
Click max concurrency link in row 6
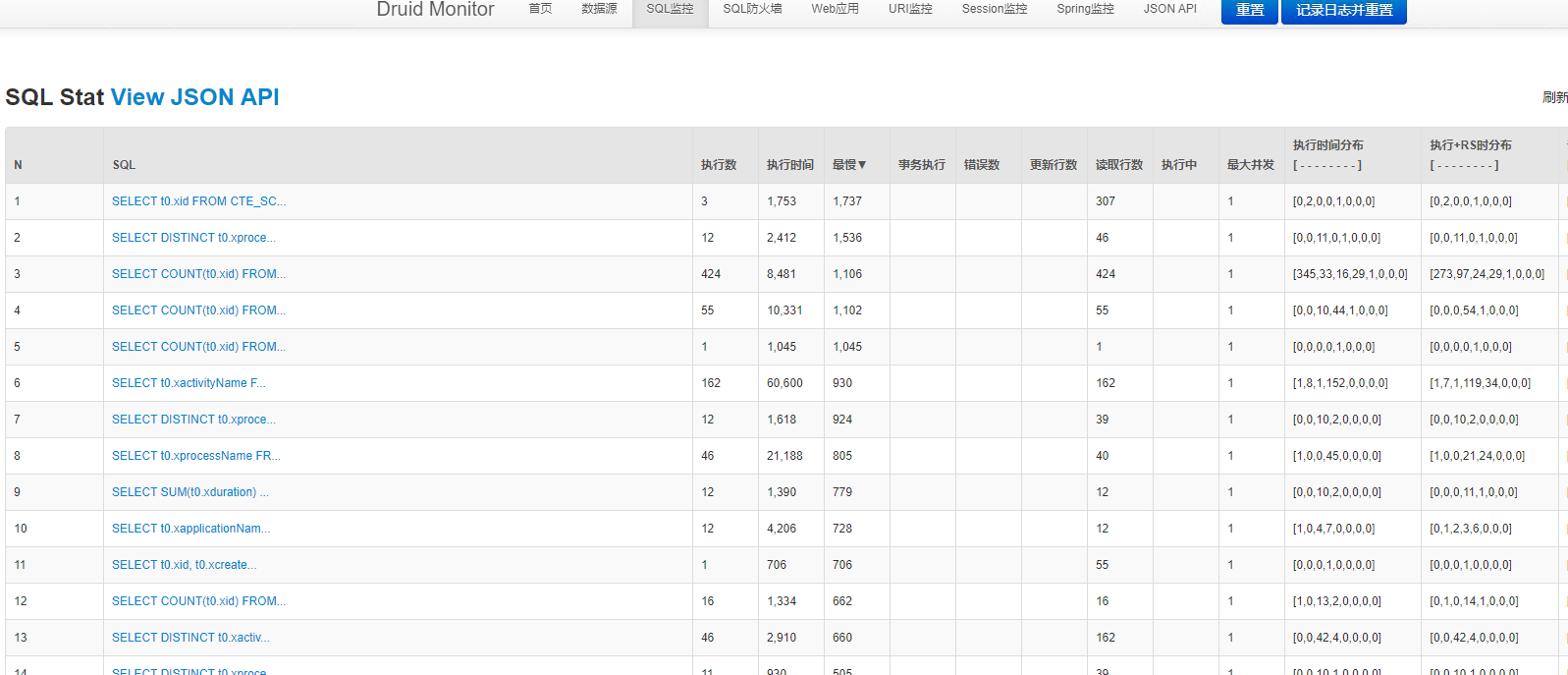point(1230,383)
